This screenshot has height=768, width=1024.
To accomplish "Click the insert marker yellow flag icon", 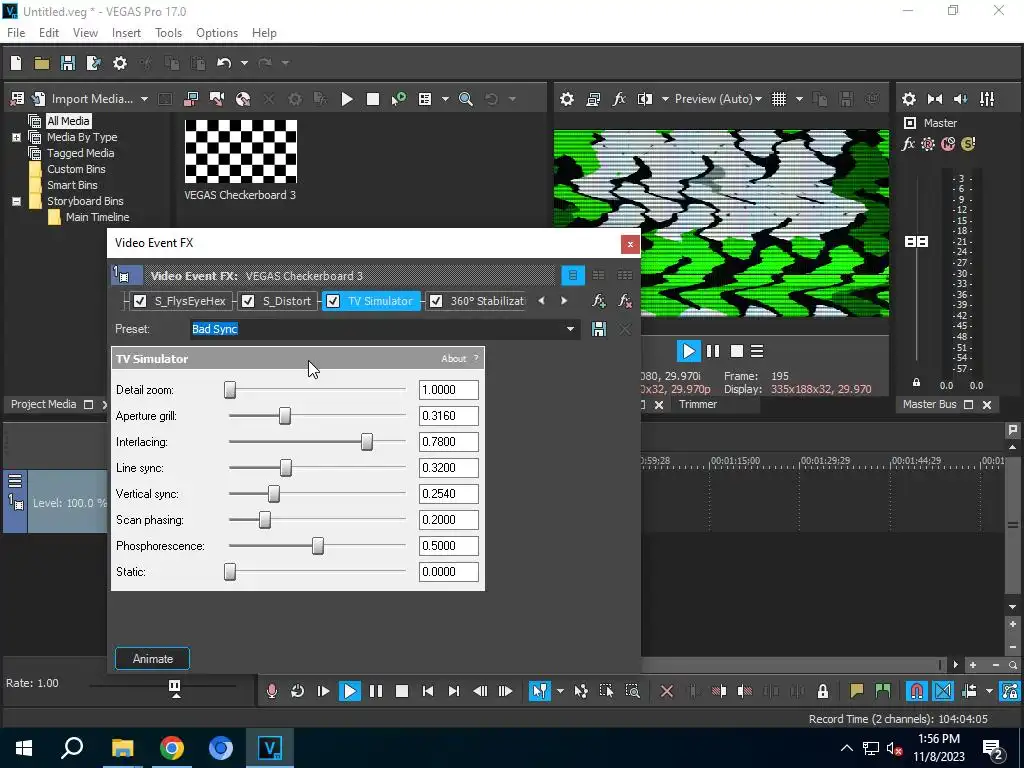I will [x=856, y=691].
